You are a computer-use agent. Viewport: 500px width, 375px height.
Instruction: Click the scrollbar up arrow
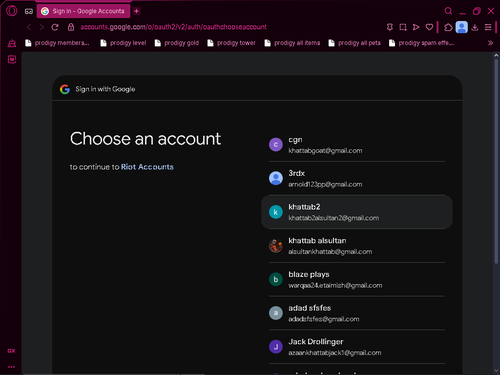pos(496,55)
